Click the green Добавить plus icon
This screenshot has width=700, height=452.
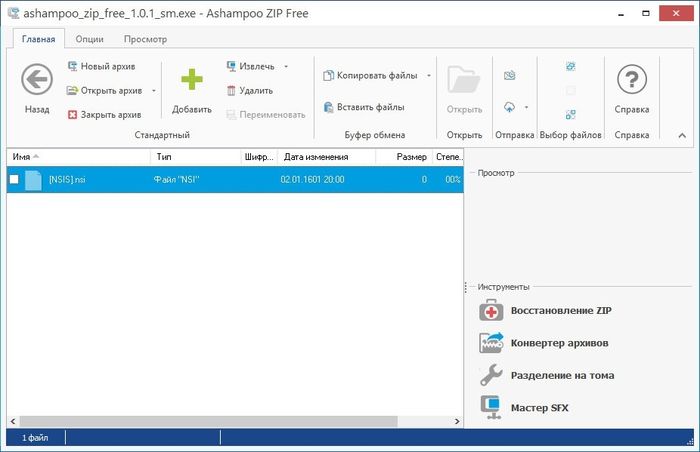point(191,80)
